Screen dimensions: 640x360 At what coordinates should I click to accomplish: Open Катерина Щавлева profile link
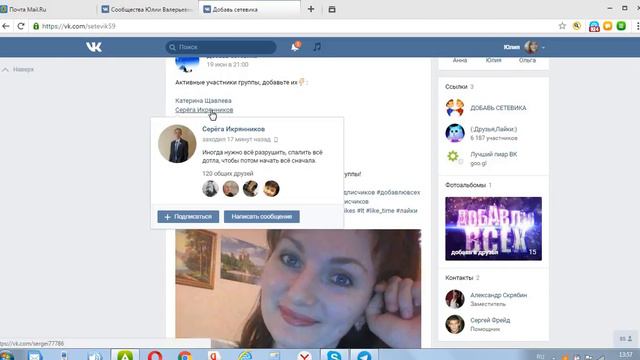click(203, 100)
